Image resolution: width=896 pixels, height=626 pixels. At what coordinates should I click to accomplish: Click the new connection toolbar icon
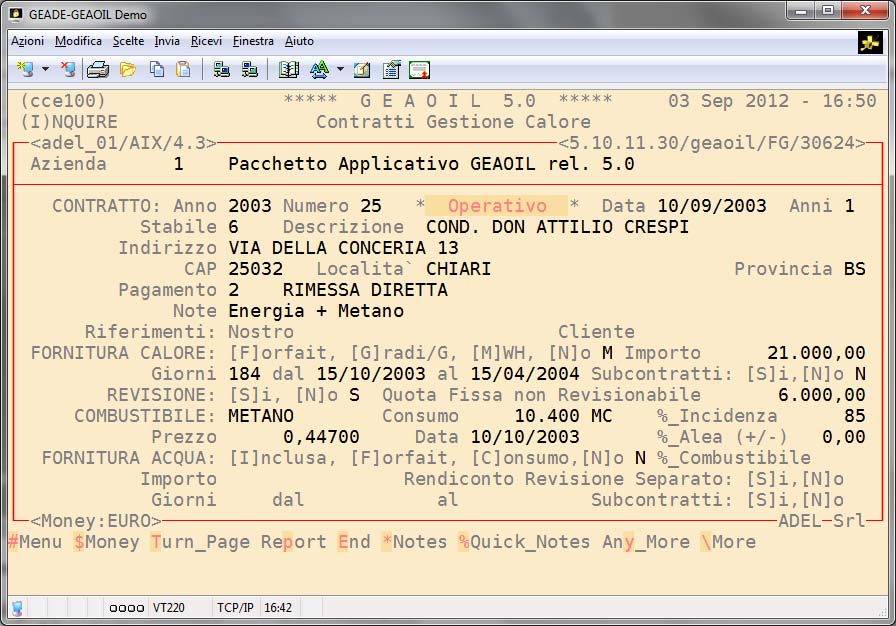click(25, 70)
